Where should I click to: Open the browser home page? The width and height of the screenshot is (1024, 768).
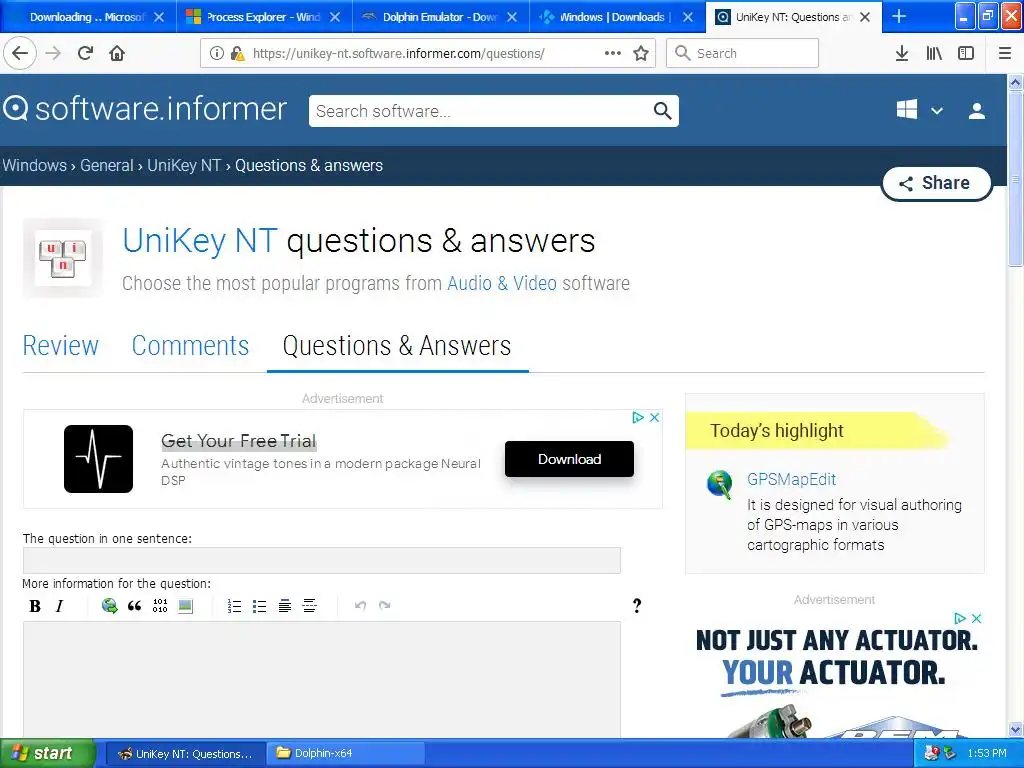(117, 54)
